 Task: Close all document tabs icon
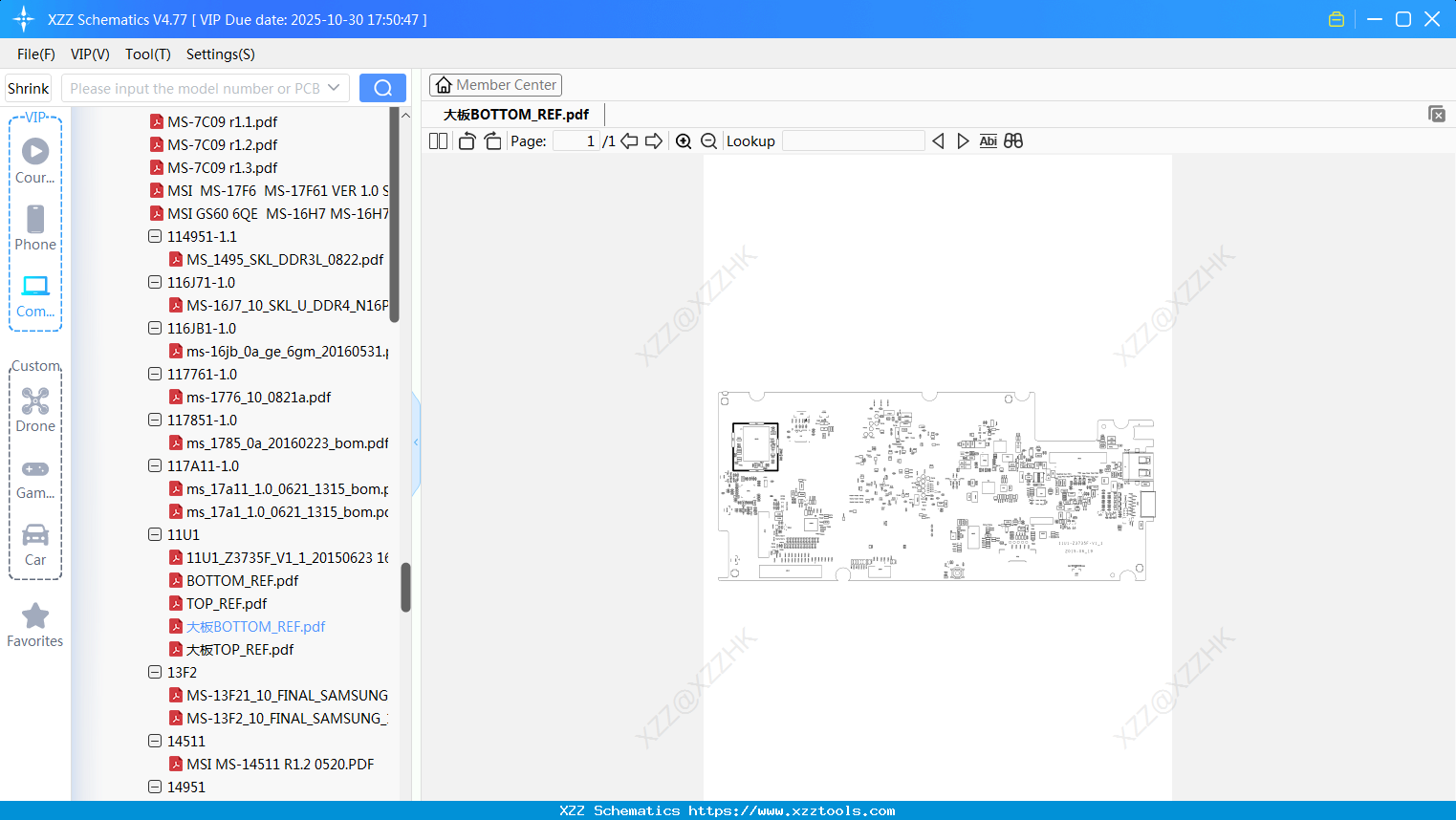(1437, 114)
